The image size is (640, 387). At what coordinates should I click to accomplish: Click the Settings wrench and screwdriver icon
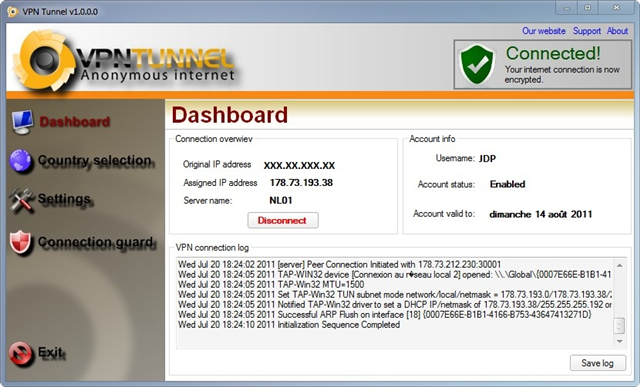tap(22, 200)
